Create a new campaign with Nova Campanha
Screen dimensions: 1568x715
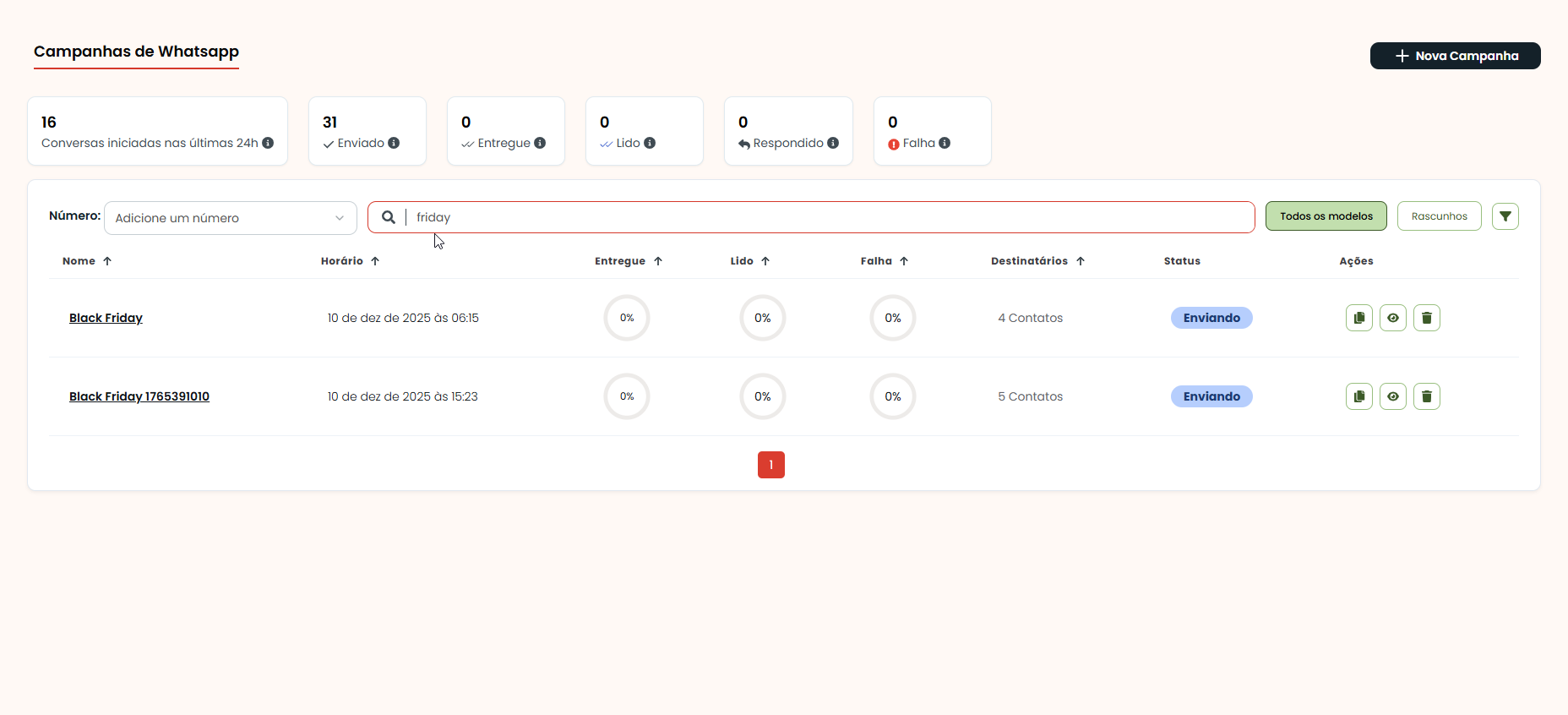(1455, 56)
